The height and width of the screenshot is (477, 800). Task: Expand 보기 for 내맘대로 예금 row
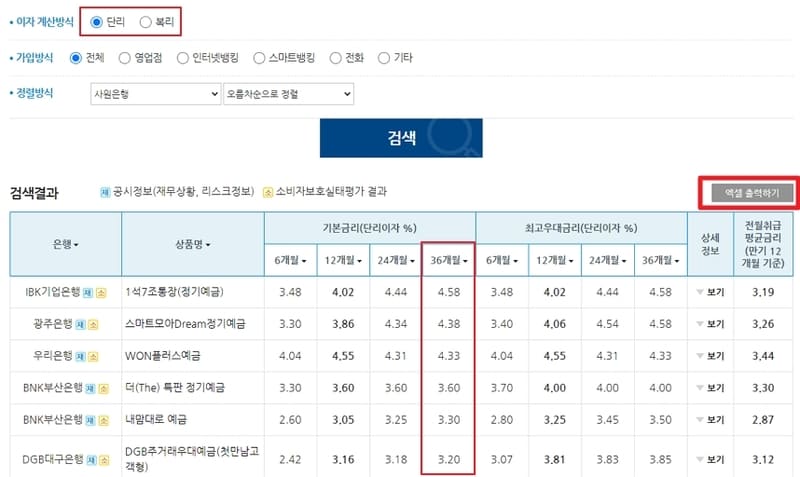pos(710,420)
